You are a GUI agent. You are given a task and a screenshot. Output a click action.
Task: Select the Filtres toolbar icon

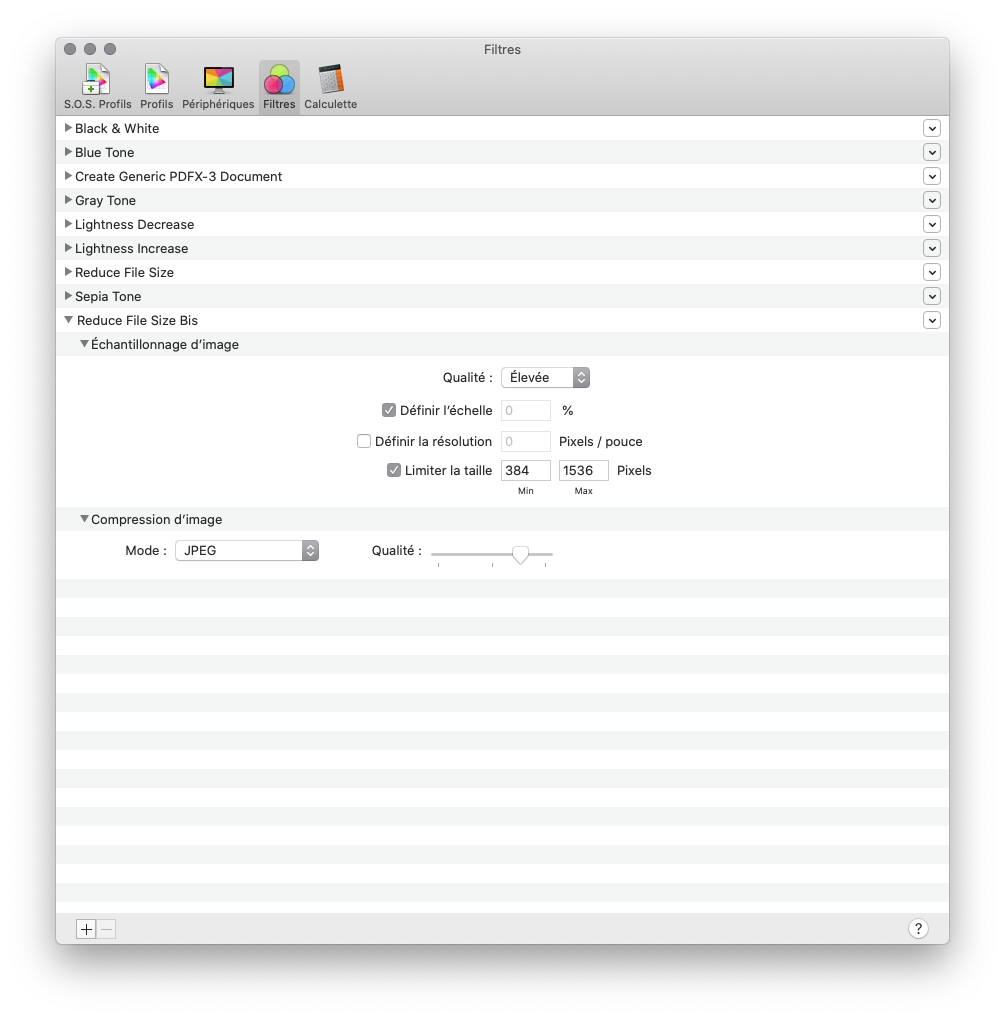coord(279,88)
